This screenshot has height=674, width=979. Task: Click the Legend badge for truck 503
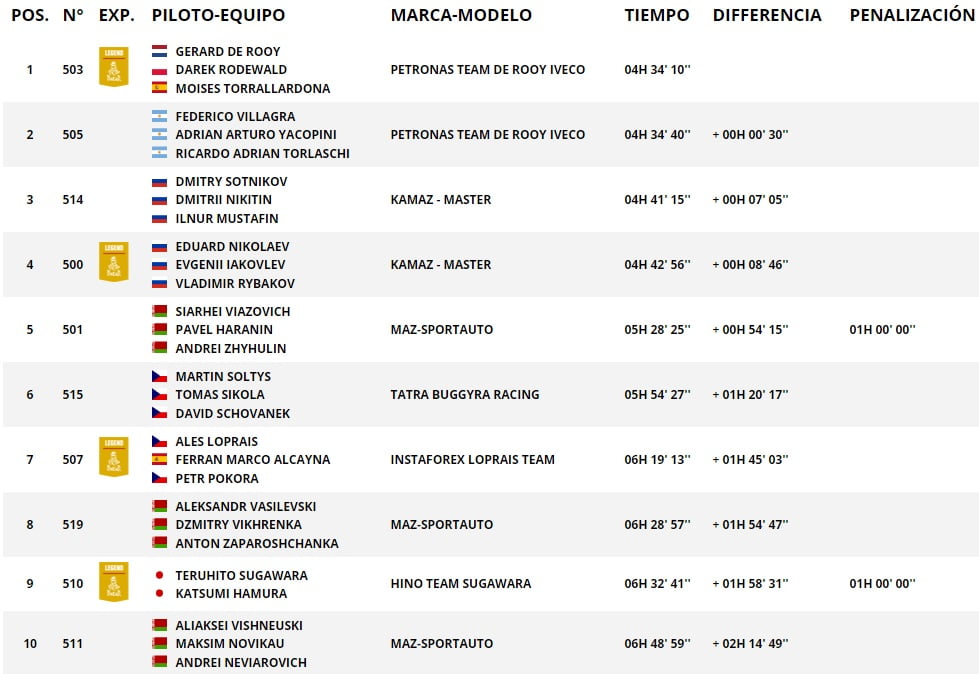[x=114, y=67]
